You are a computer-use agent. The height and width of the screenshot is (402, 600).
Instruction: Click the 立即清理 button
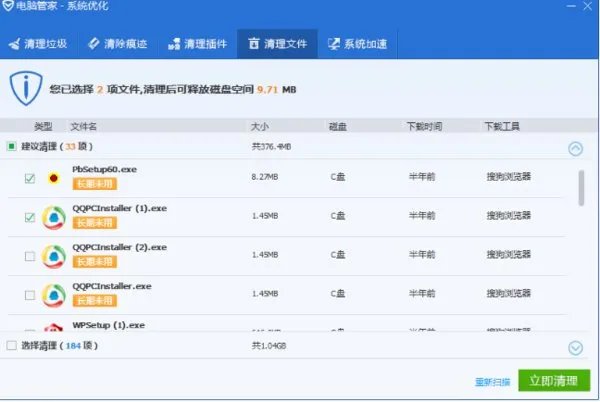pyautogui.click(x=554, y=380)
